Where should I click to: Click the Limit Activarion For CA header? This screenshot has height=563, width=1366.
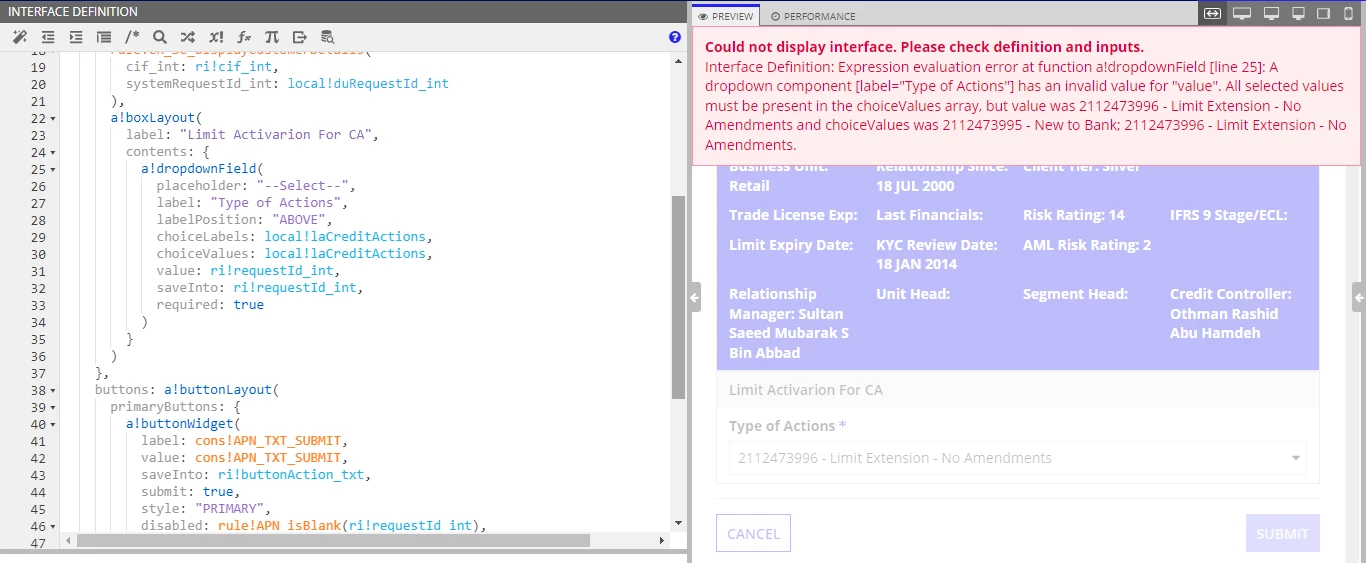click(x=805, y=390)
